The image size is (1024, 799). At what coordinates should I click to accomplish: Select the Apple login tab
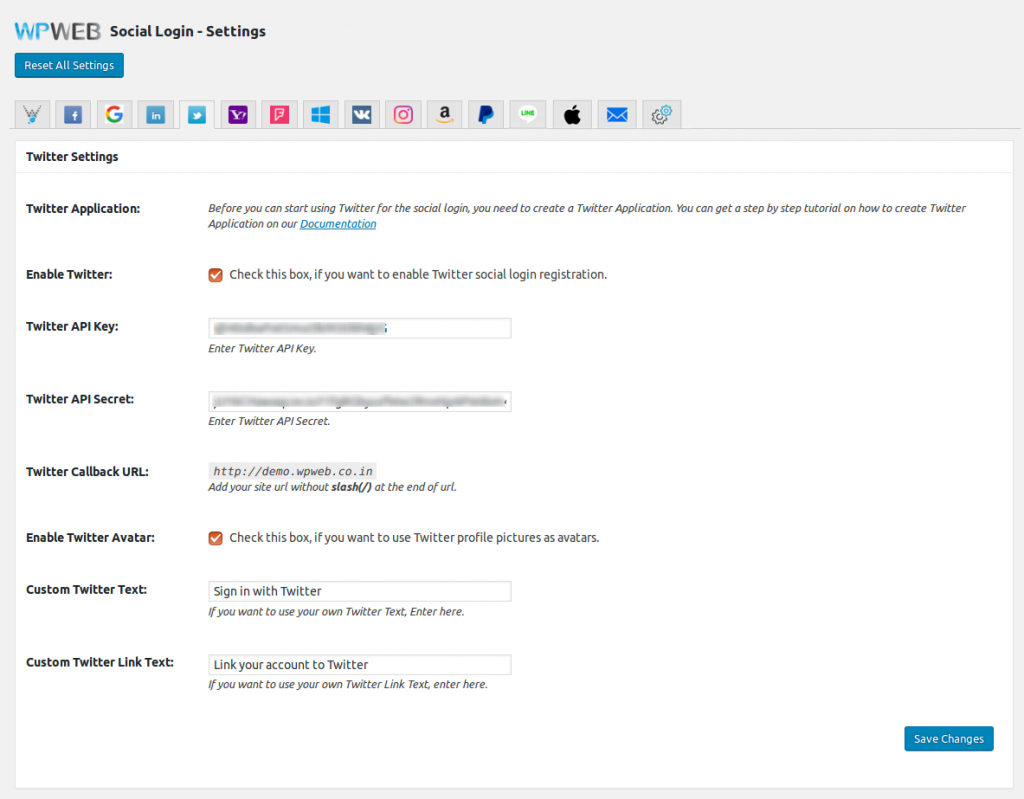[x=571, y=115]
